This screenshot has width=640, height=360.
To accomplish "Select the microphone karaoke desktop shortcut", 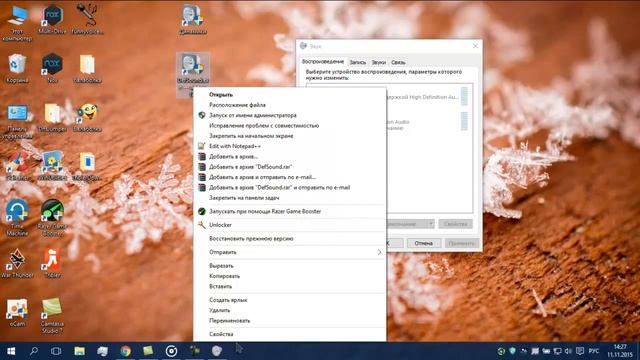I will coord(87,19).
